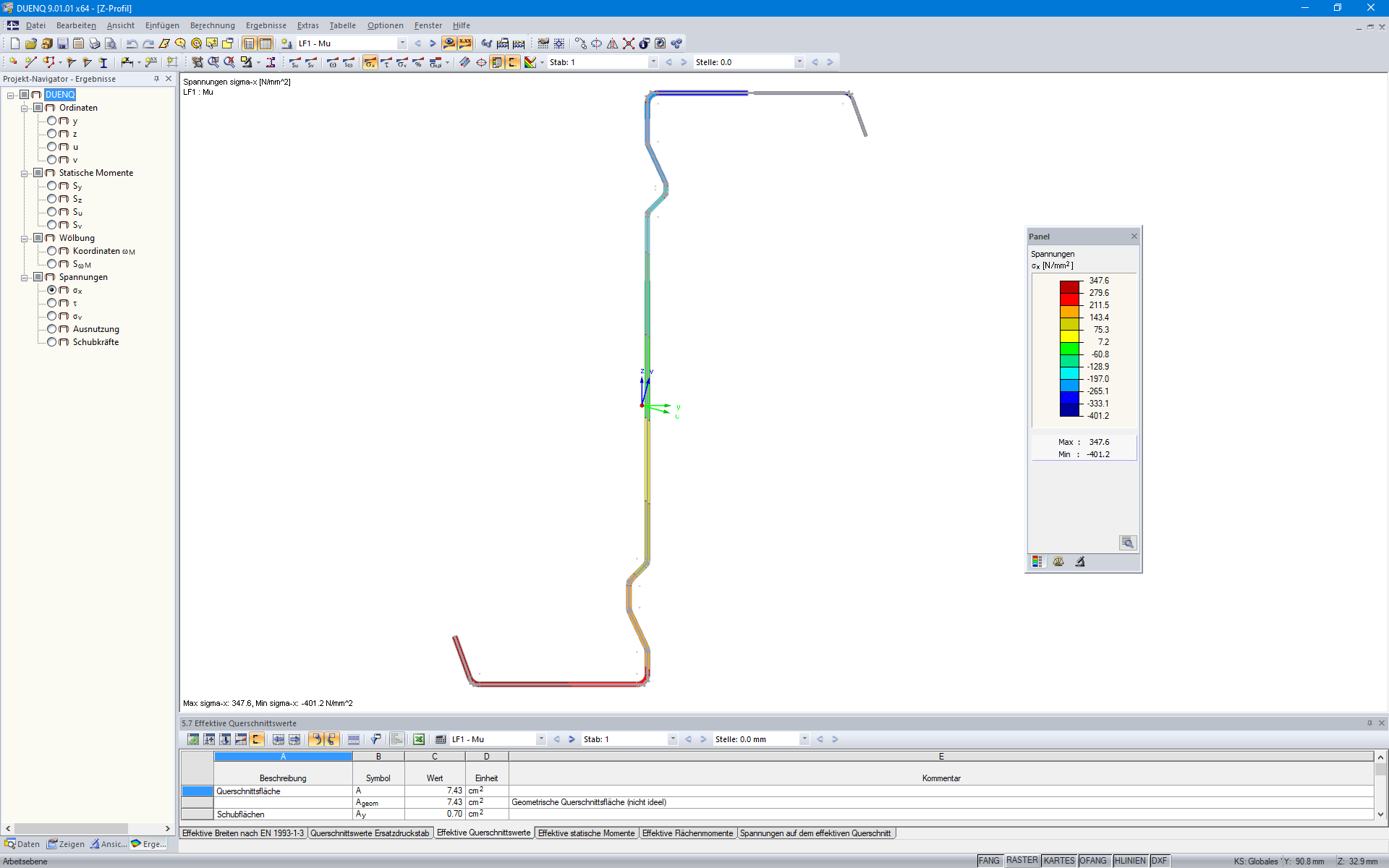Click the Excel export icon in table toolbar
The image size is (1389, 868).
click(418, 739)
